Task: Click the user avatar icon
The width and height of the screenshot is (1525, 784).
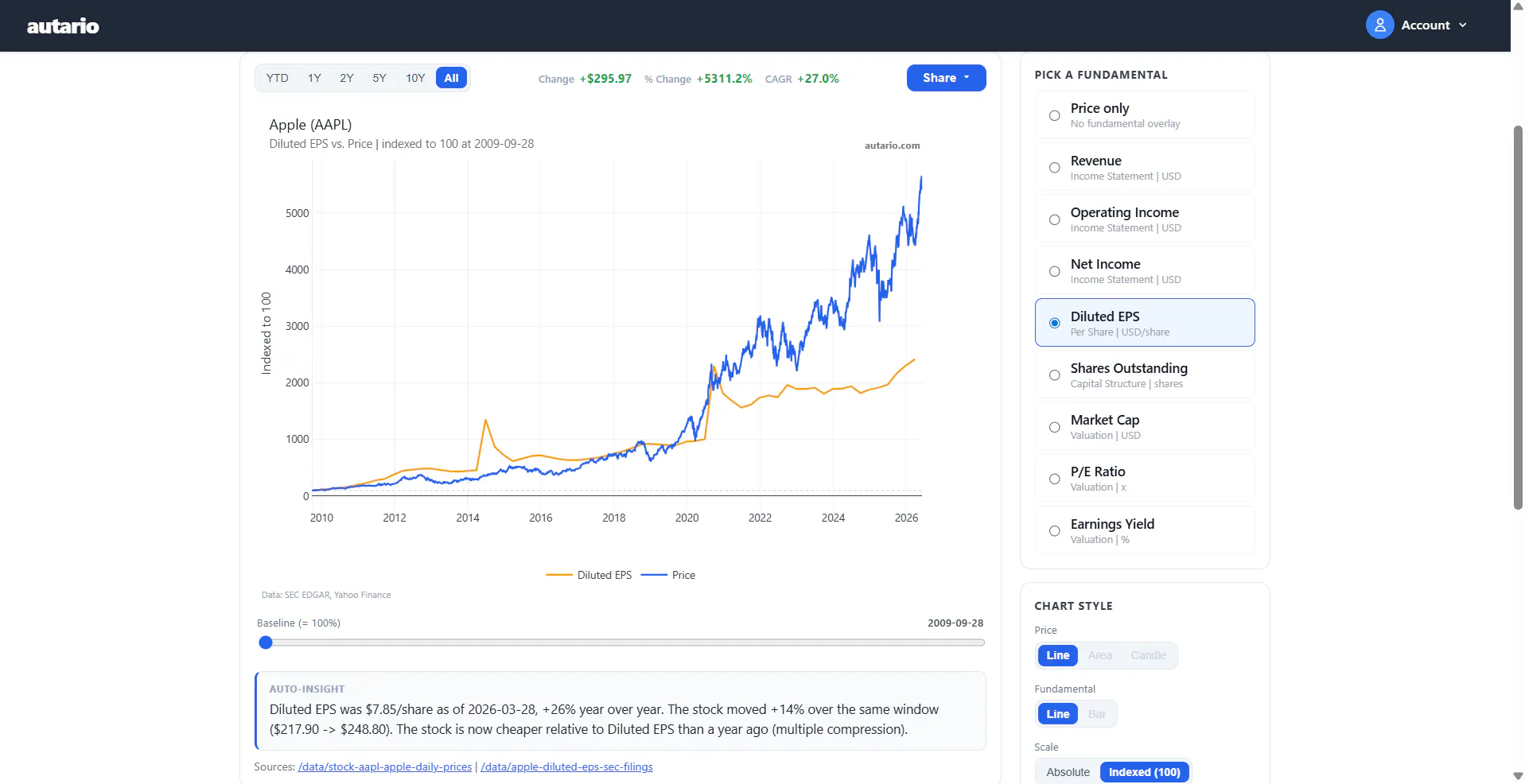Action: coord(1379,25)
